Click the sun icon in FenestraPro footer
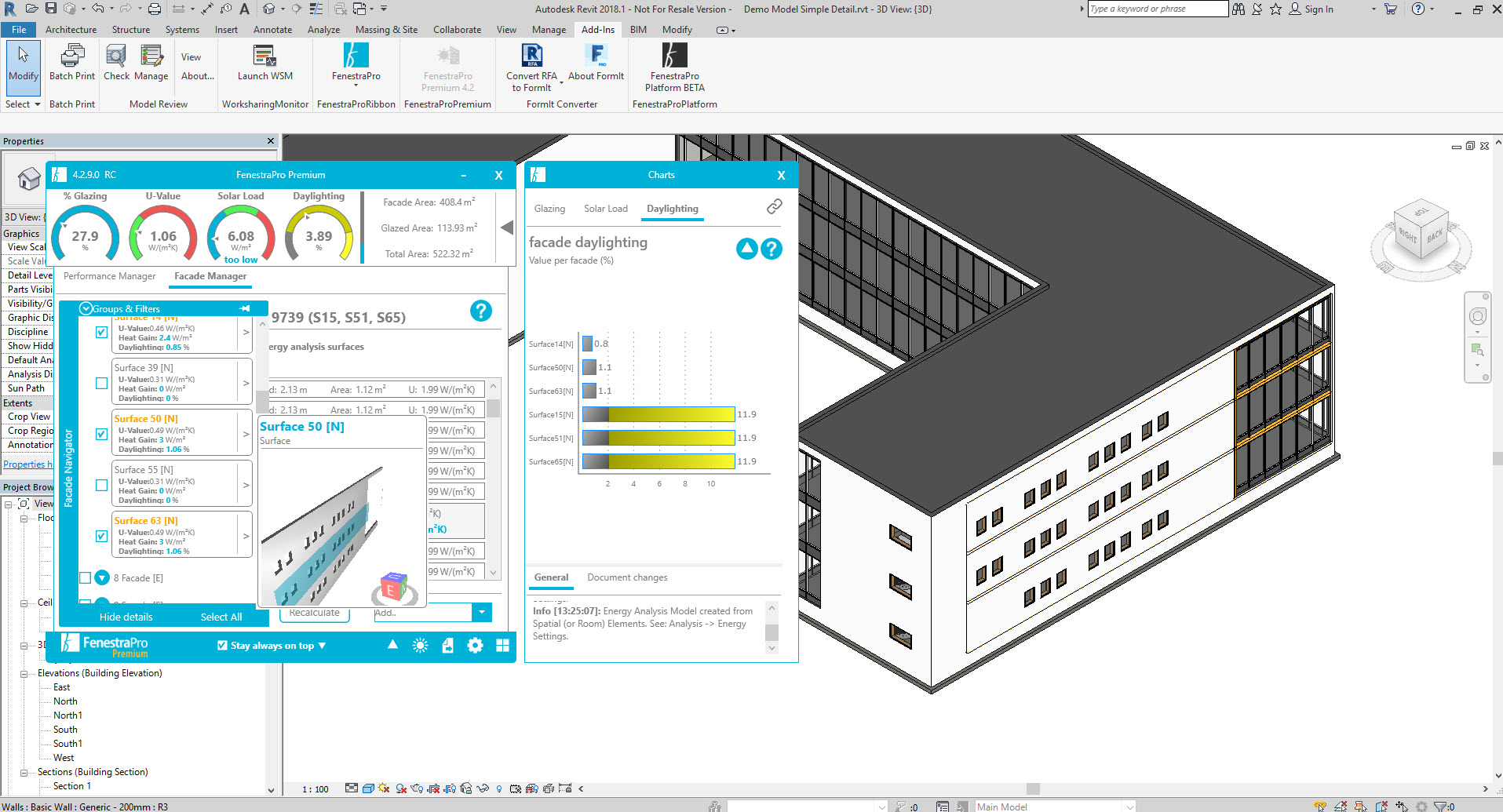 tap(420, 646)
